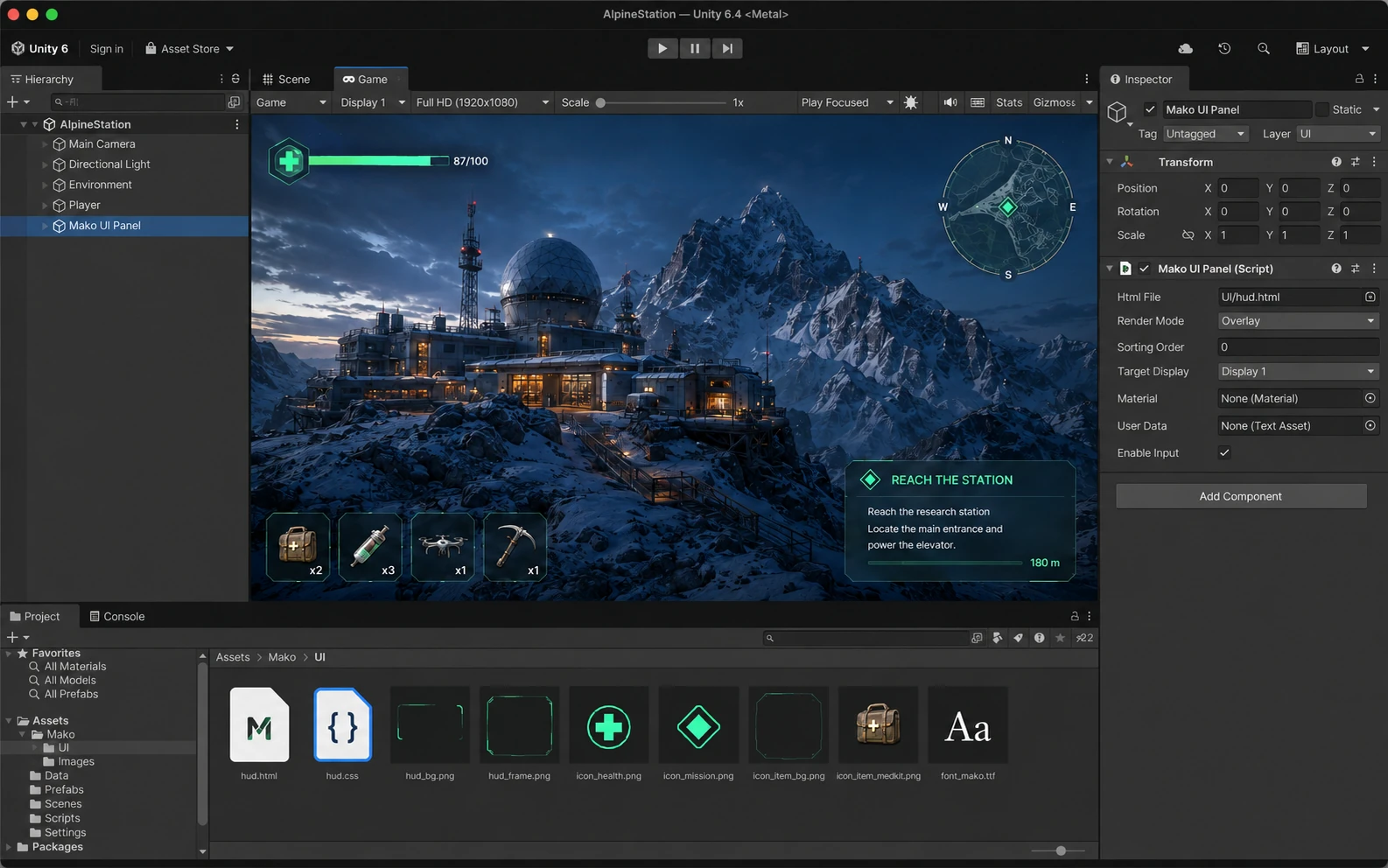
Task: Select Directional Light in the Hierarchy
Action: [x=109, y=164]
